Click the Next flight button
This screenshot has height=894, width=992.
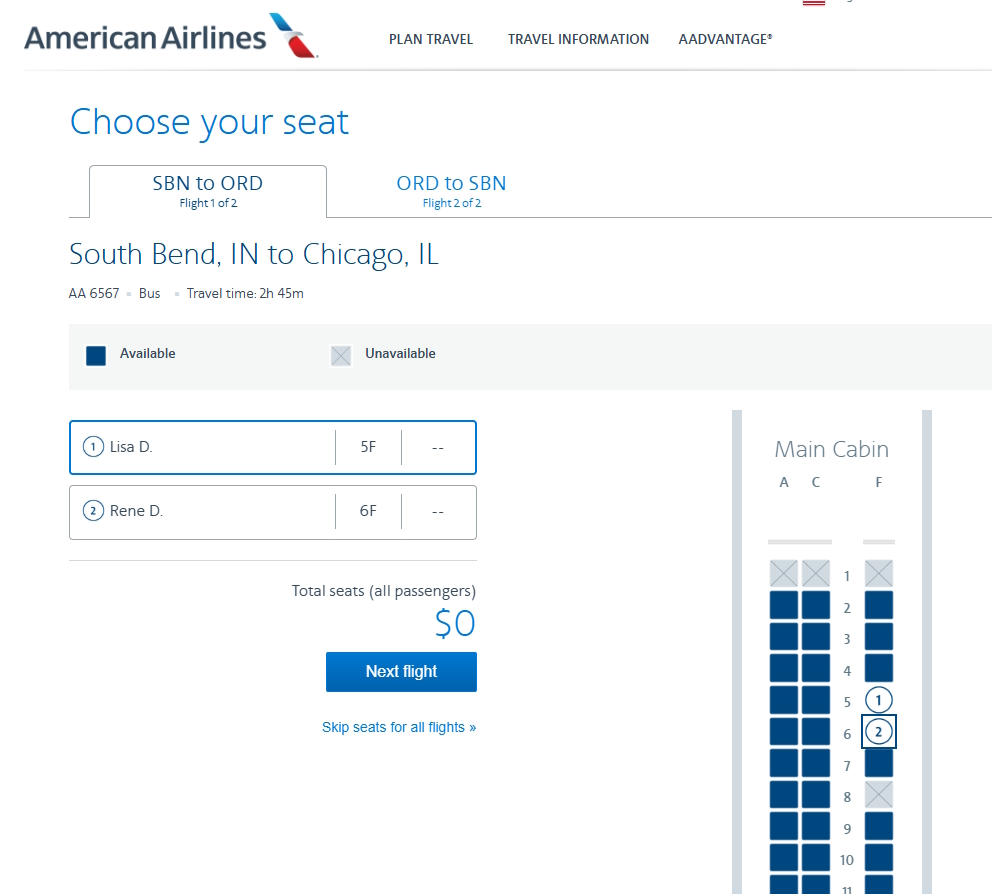tap(401, 672)
